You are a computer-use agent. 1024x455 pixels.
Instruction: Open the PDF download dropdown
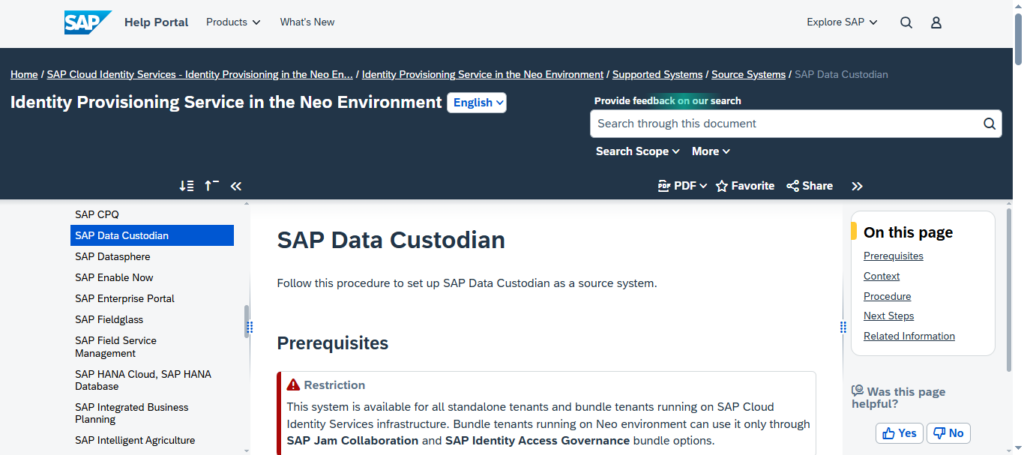click(x=682, y=186)
